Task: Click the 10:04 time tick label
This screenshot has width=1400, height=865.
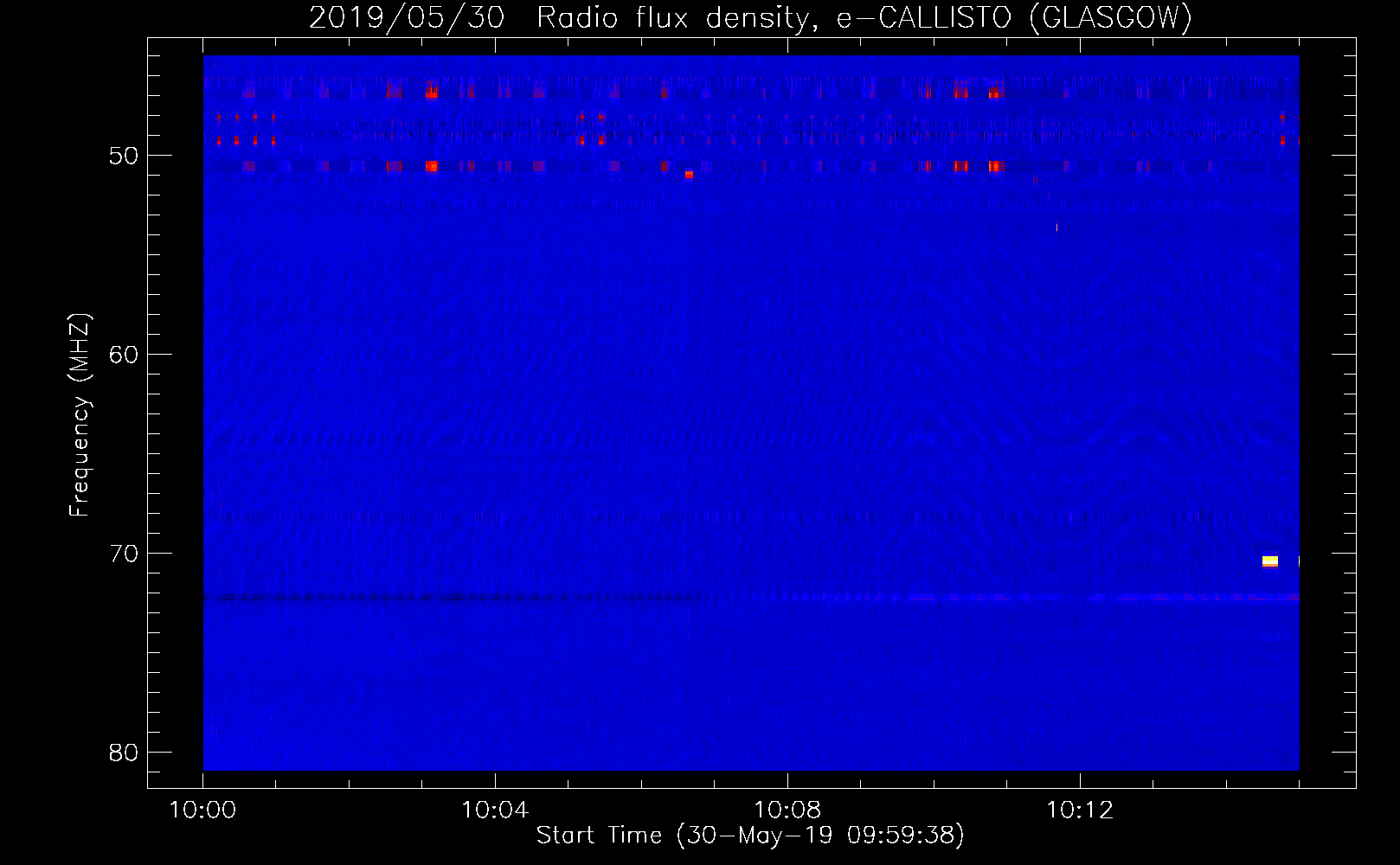Action: (495, 810)
